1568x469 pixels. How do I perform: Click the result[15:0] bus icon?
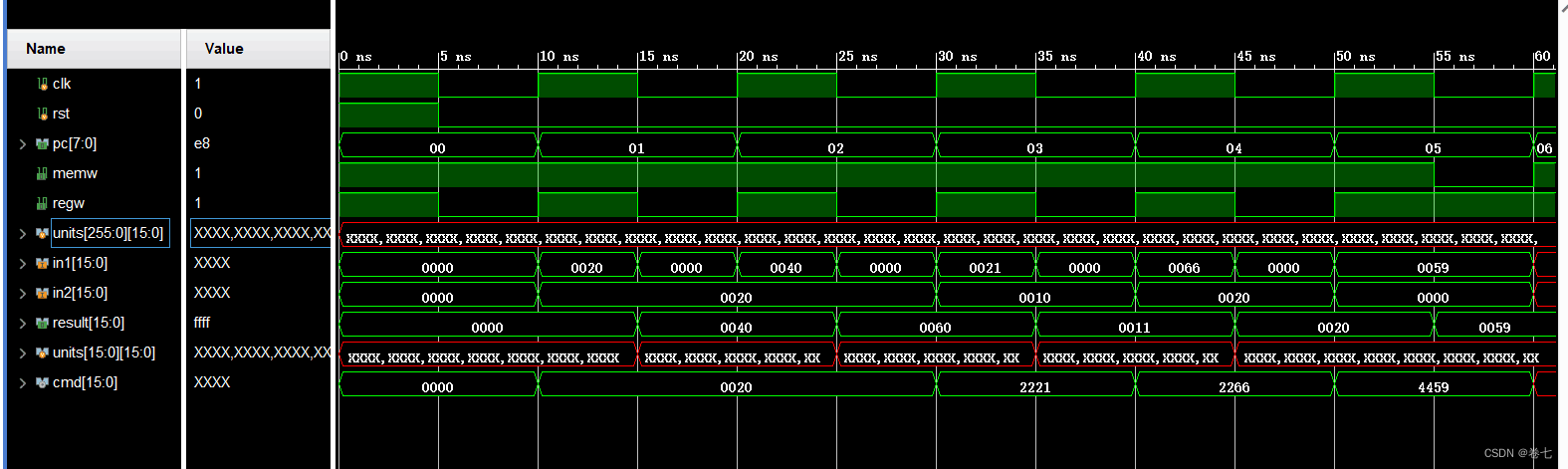point(42,323)
